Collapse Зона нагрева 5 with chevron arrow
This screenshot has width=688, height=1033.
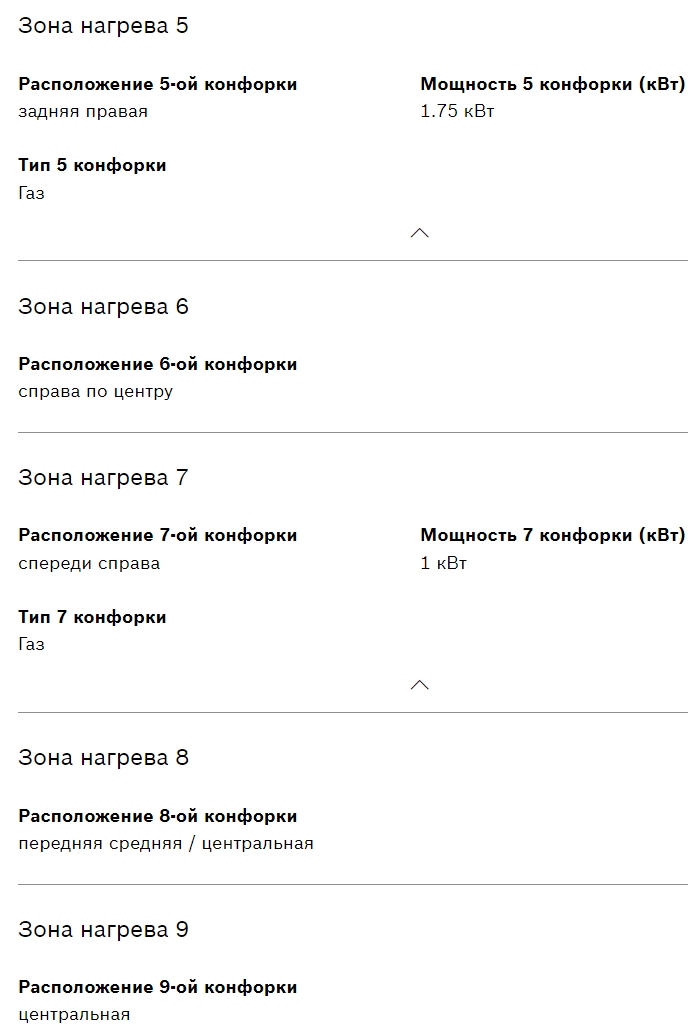tap(420, 233)
